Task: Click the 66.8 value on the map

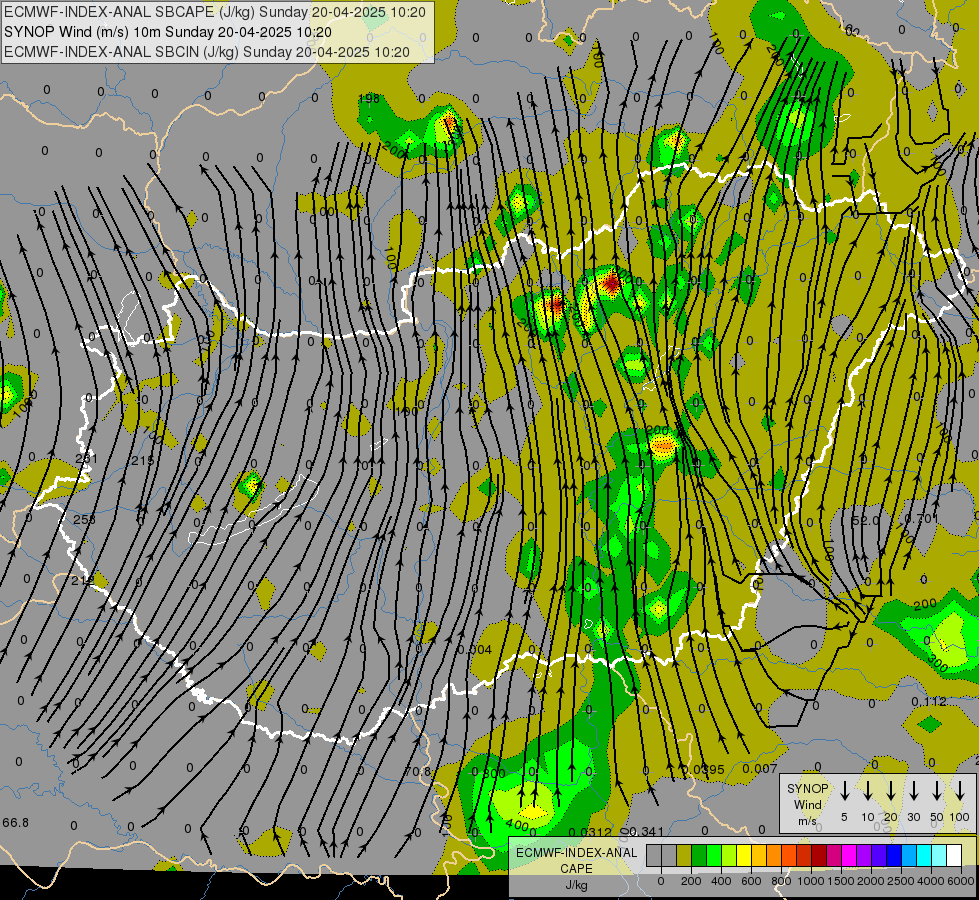Action: coord(16,823)
